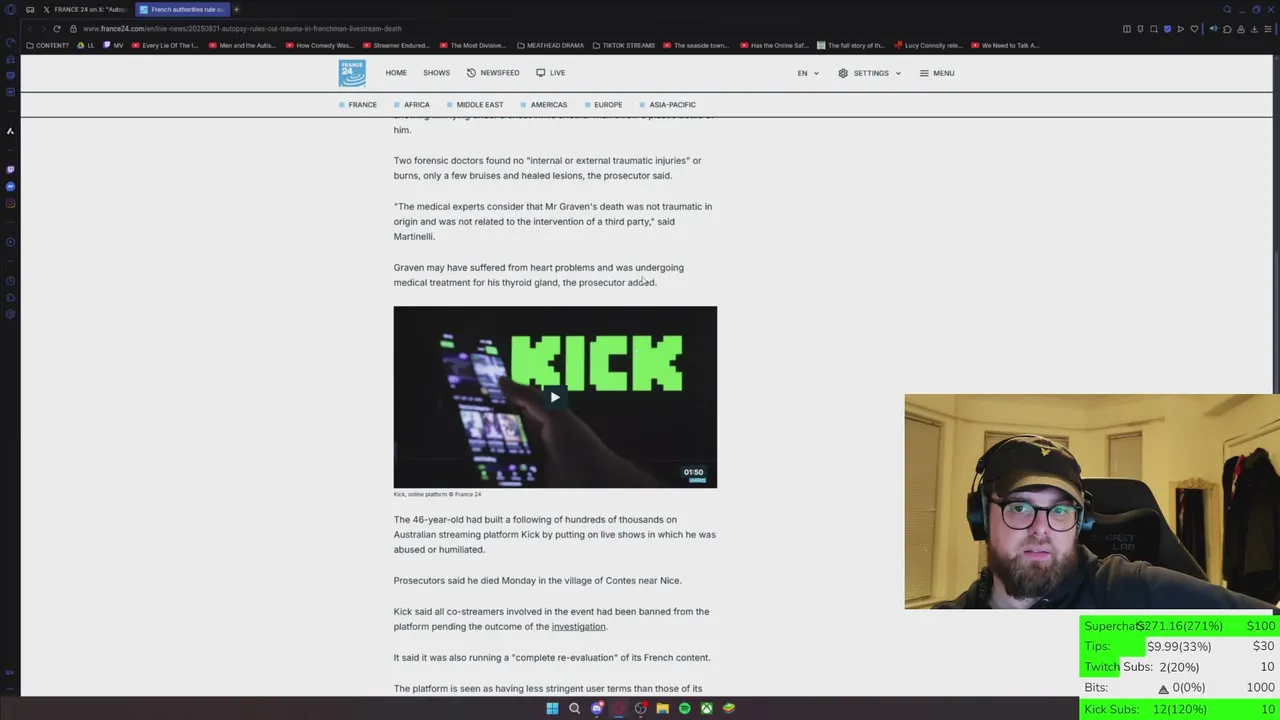Open the Aria AI icon in the sidebar
1280x720 pixels.
pyautogui.click(x=10, y=131)
